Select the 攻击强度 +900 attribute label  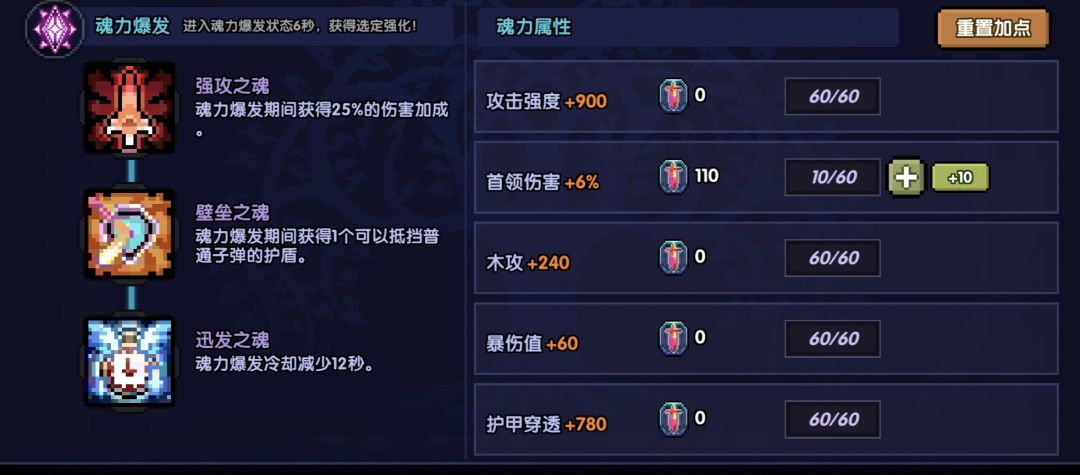coord(546,101)
